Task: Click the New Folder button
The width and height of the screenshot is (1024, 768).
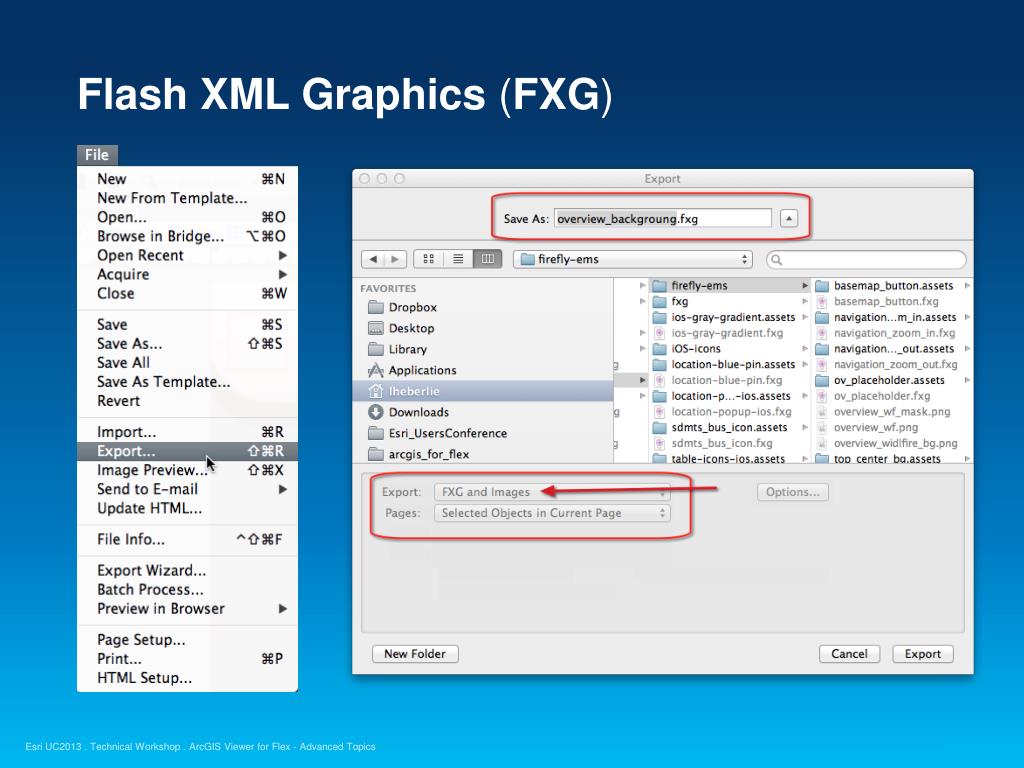Action: pos(415,654)
